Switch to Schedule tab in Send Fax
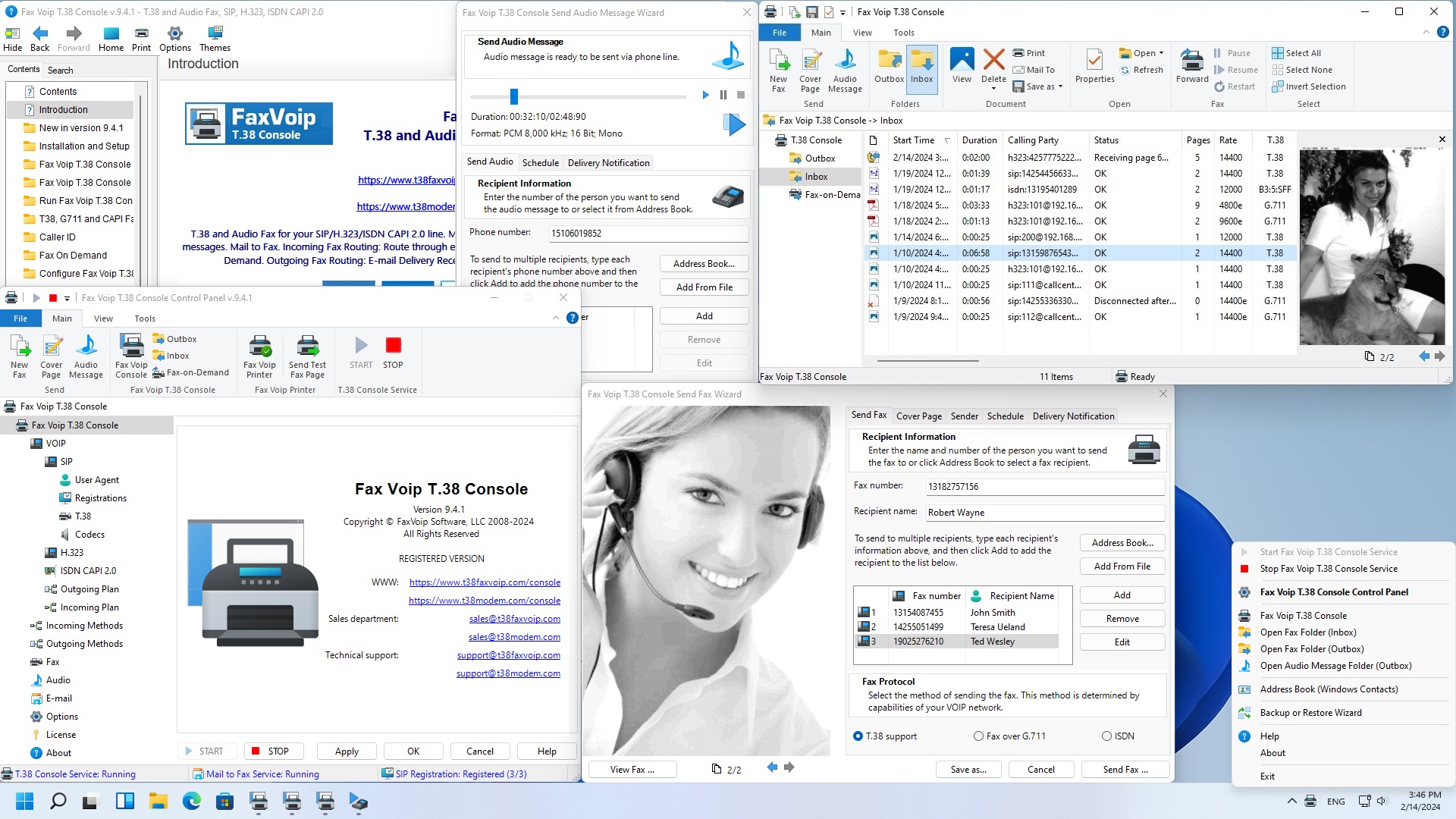 (x=1004, y=416)
